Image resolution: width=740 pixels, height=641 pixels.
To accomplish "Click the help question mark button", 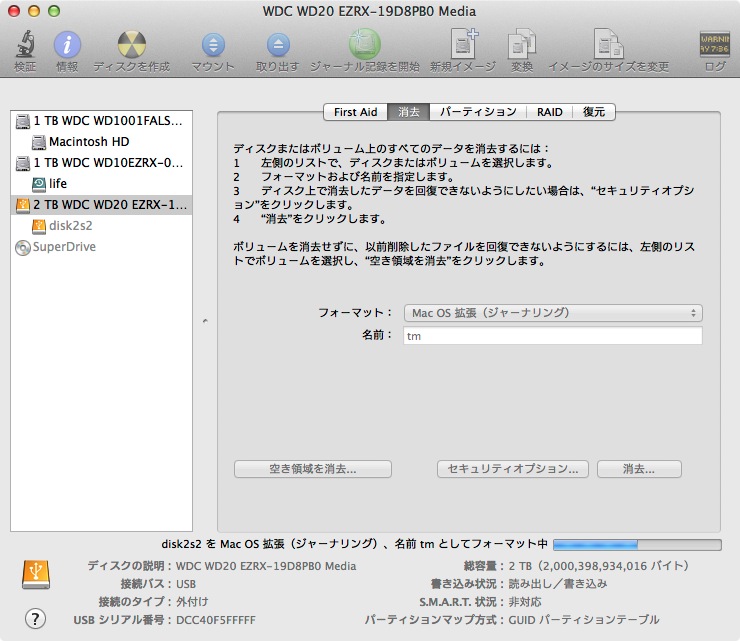I will [x=35, y=618].
